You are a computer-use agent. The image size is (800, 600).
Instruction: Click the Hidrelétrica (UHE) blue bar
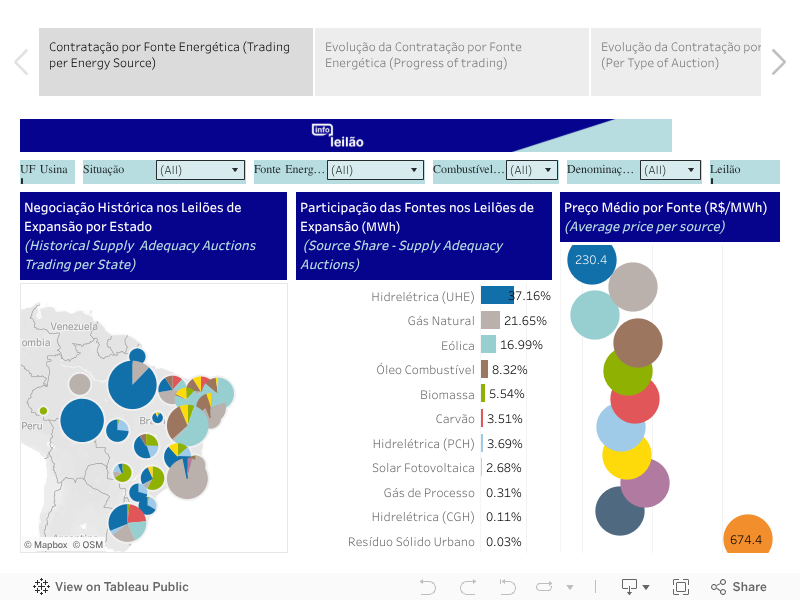[x=496, y=295]
